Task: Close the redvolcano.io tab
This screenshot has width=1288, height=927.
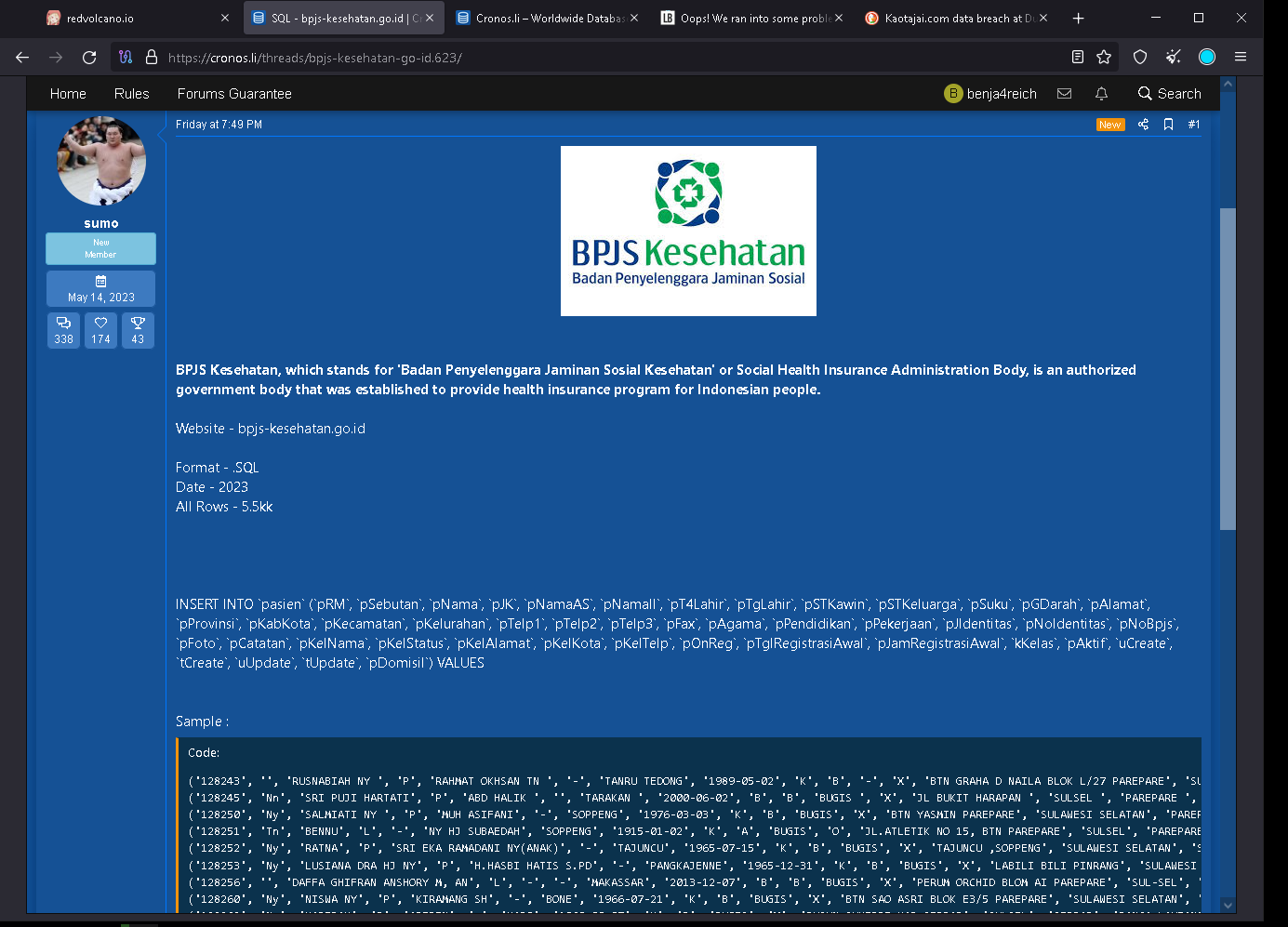Action: (225, 18)
